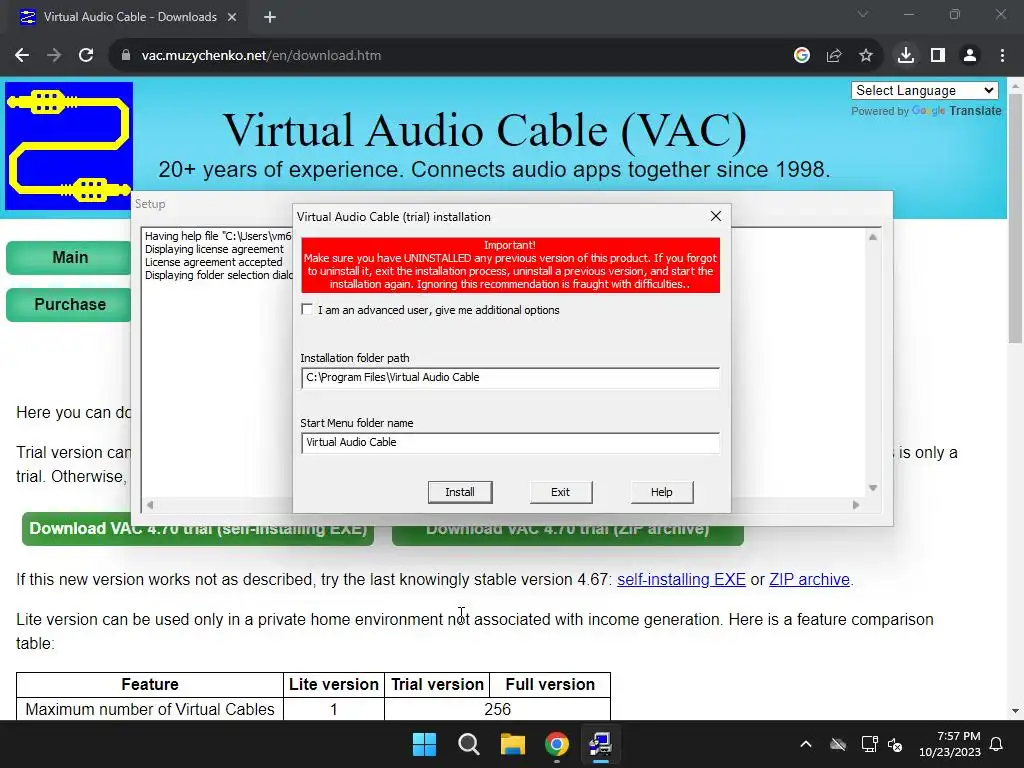Click the VAC yellow cable logo
Screen dimensions: 1024x768
pyautogui.click(x=69, y=146)
